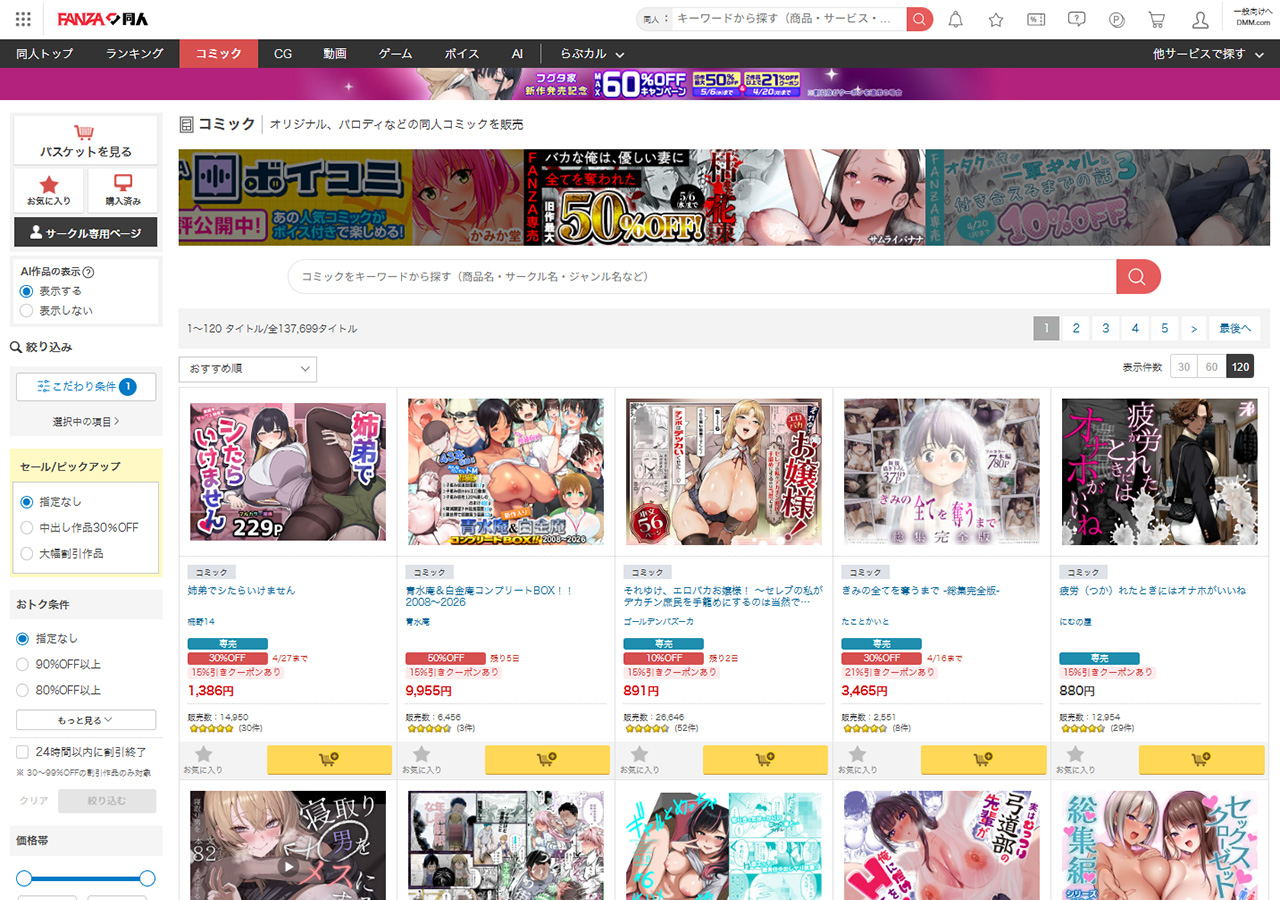
Task: Select the 表示しない AI works radio button
Action: point(27,311)
